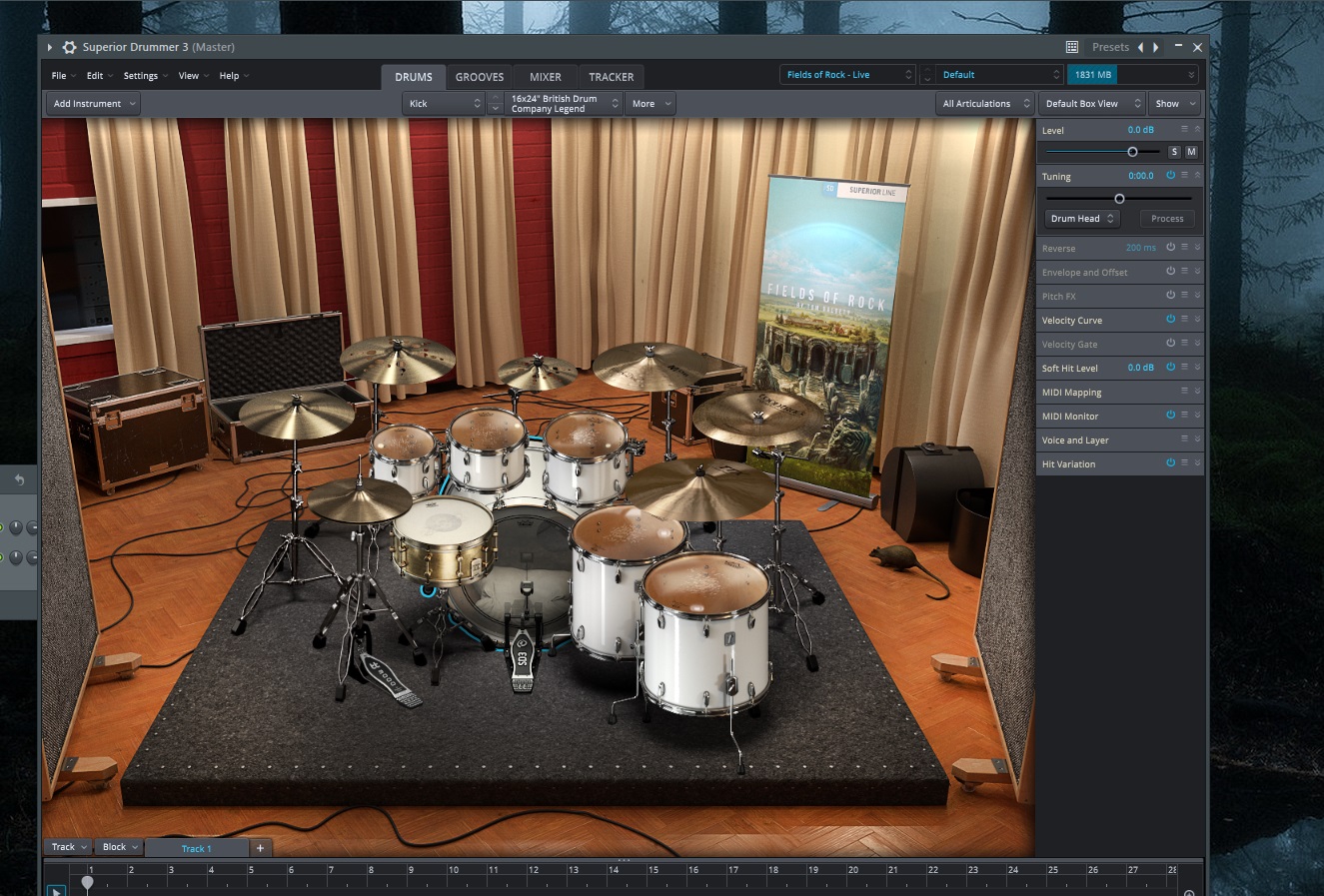Open the Envelope and Offset hamburger menu

pyautogui.click(x=1184, y=272)
